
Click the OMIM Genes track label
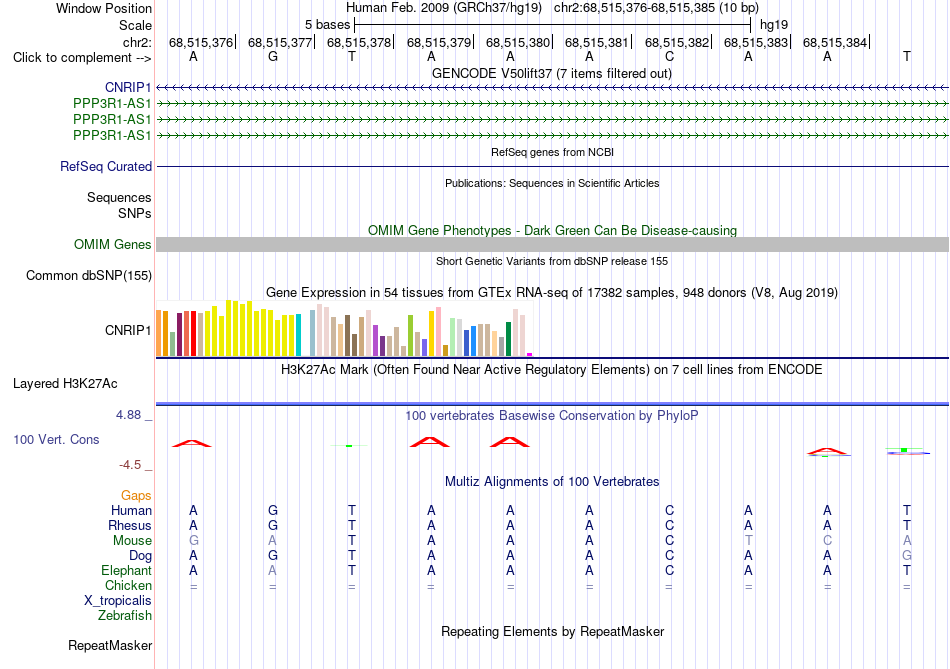pos(113,244)
